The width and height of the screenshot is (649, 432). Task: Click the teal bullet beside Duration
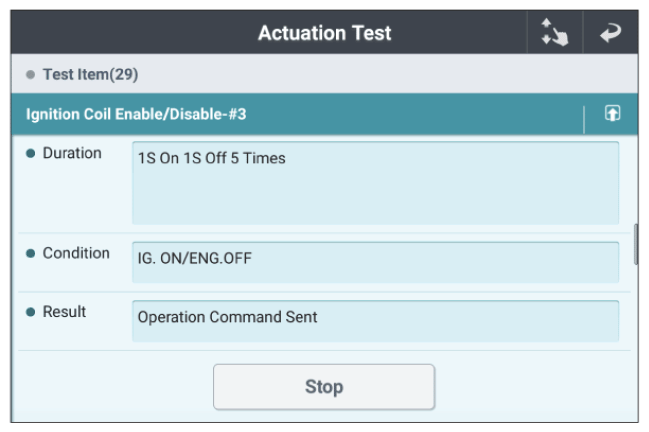(x=30, y=154)
